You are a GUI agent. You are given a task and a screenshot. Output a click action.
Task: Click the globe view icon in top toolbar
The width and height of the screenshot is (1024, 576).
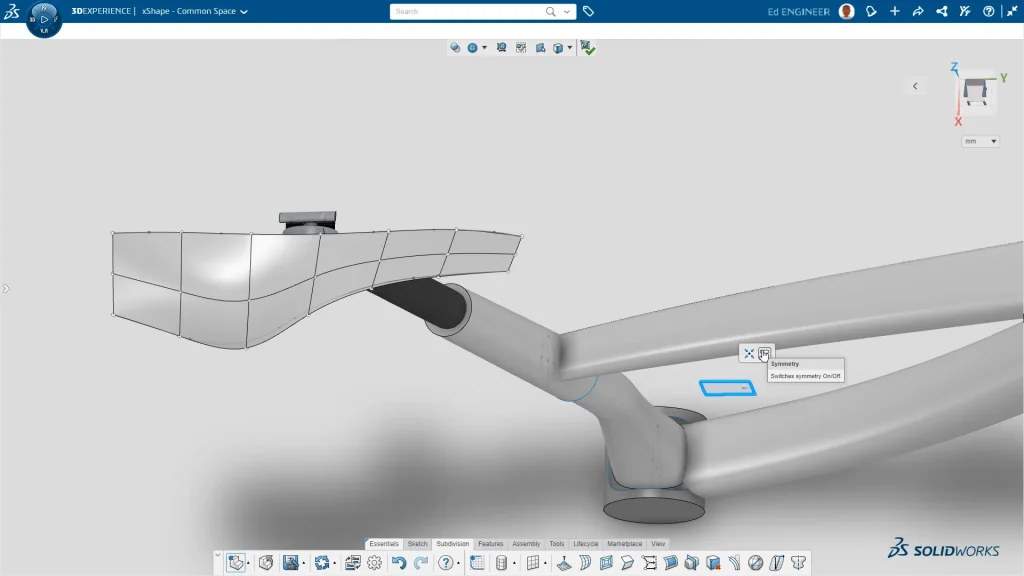point(473,47)
